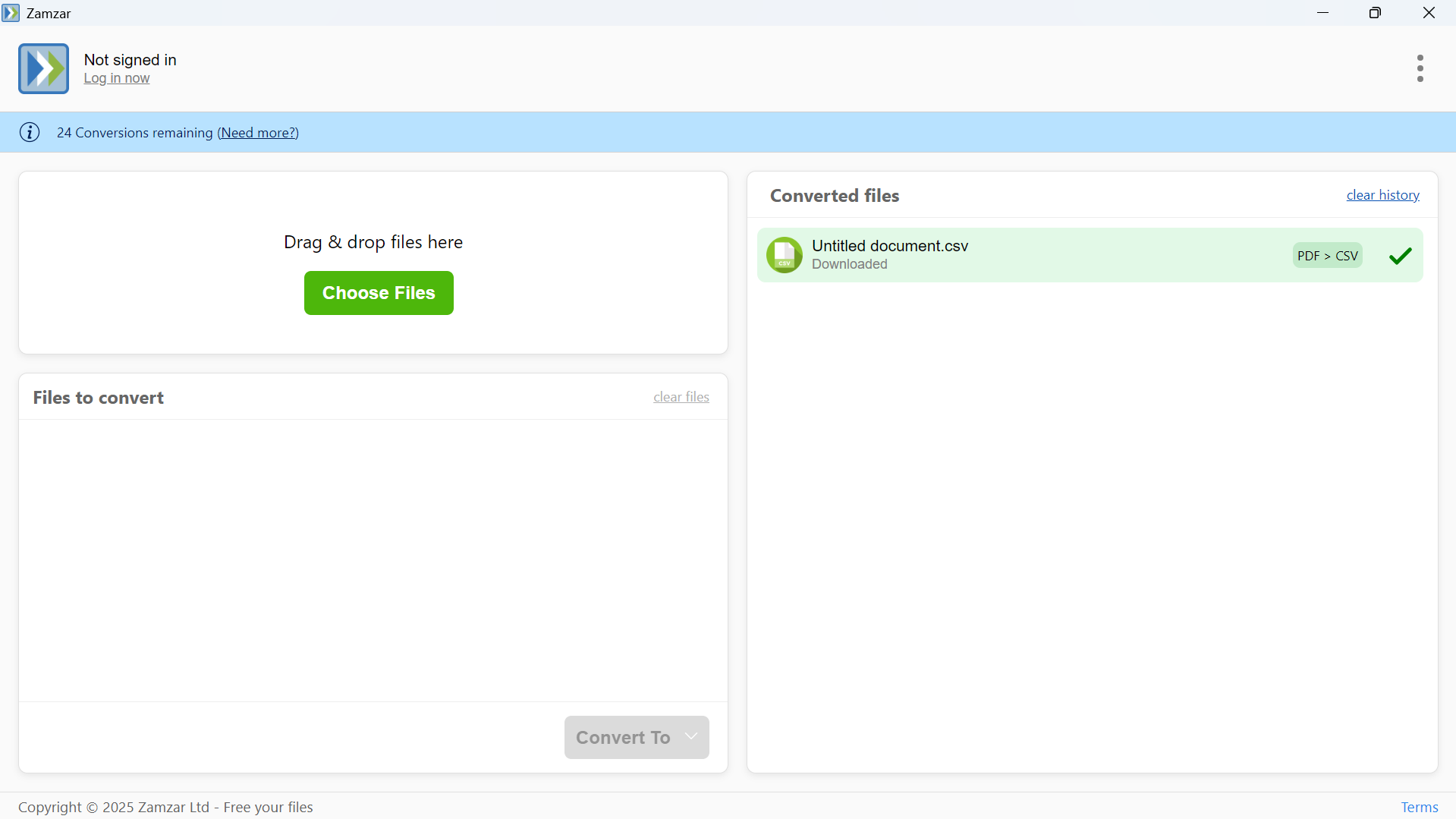
Task: Click the Zamzar logo in the header
Action: click(43, 68)
